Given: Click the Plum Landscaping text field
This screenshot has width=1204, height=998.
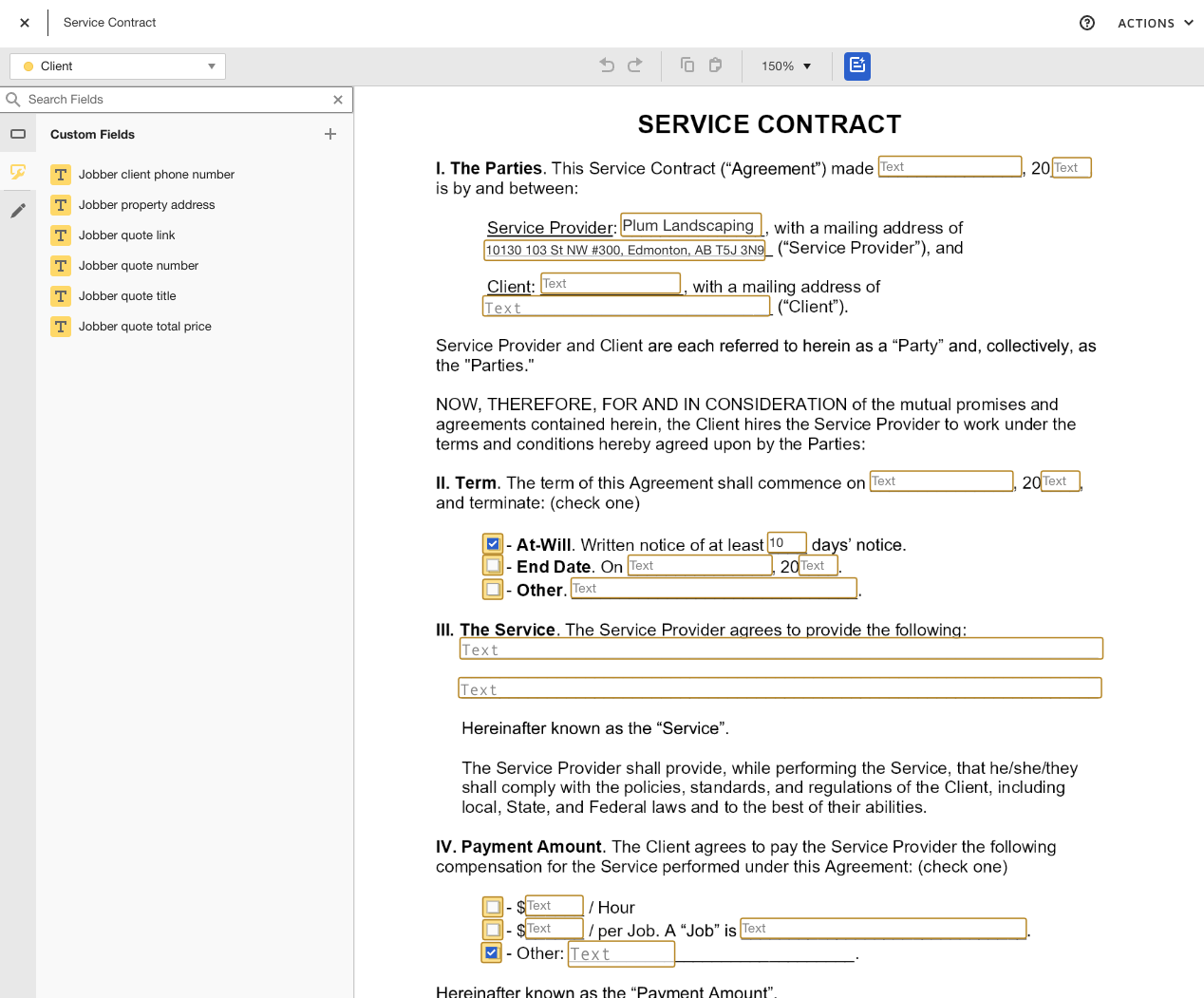Looking at the screenshot, I should [690, 226].
